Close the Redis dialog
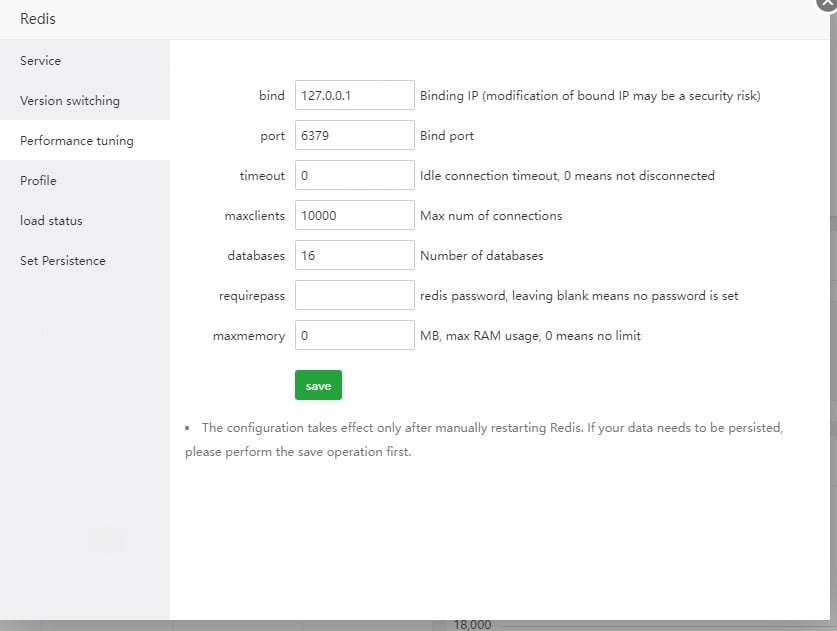 pyautogui.click(x=827, y=3)
